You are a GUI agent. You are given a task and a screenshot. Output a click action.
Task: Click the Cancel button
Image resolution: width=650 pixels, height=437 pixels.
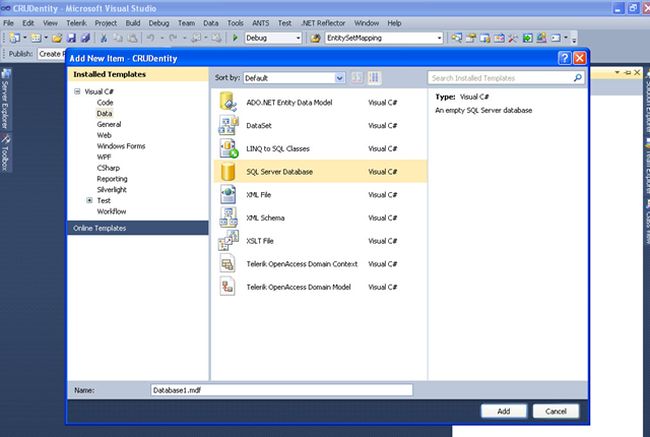[556, 411]
